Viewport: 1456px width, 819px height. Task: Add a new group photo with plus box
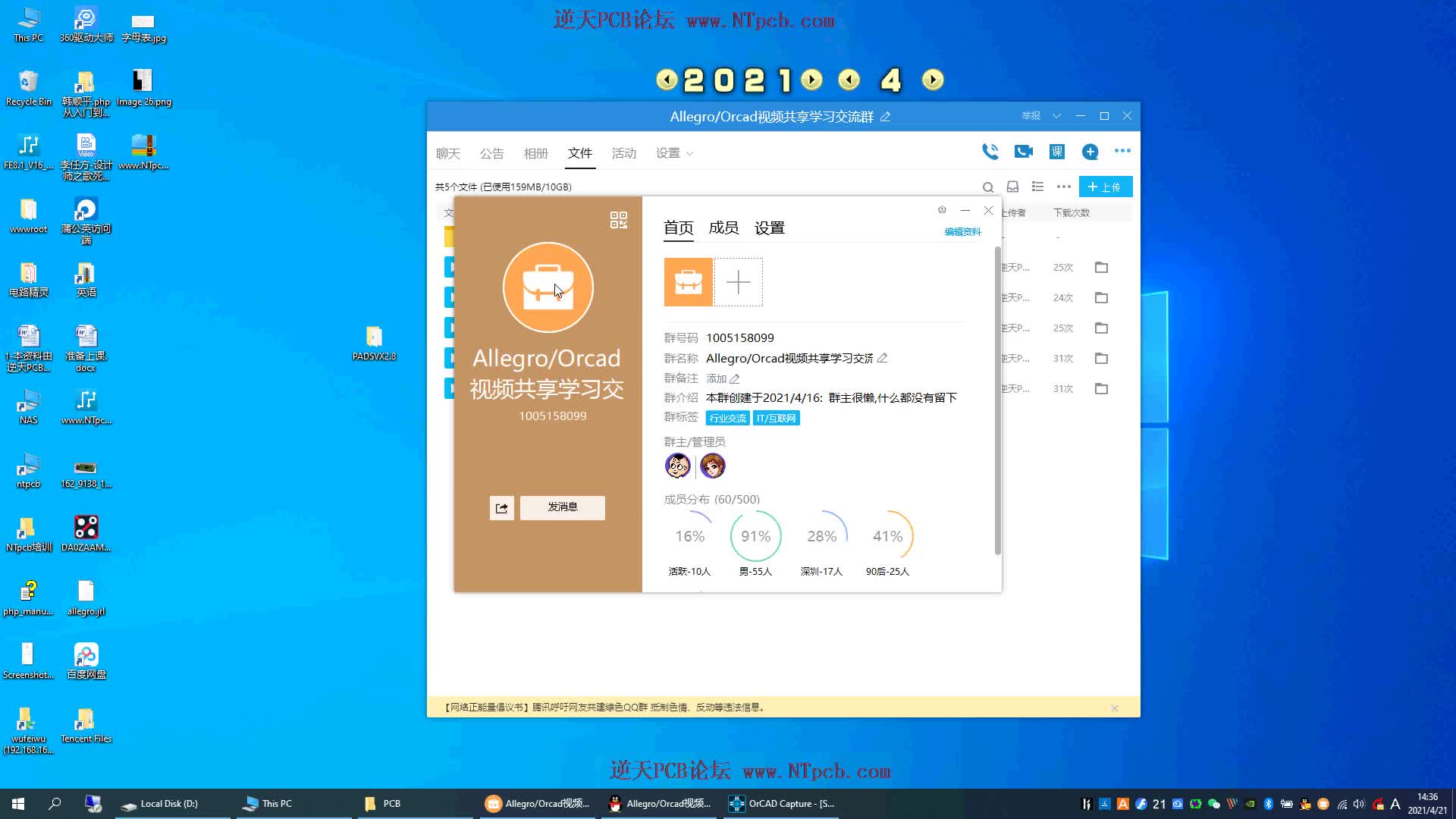(x=738, y=282)
